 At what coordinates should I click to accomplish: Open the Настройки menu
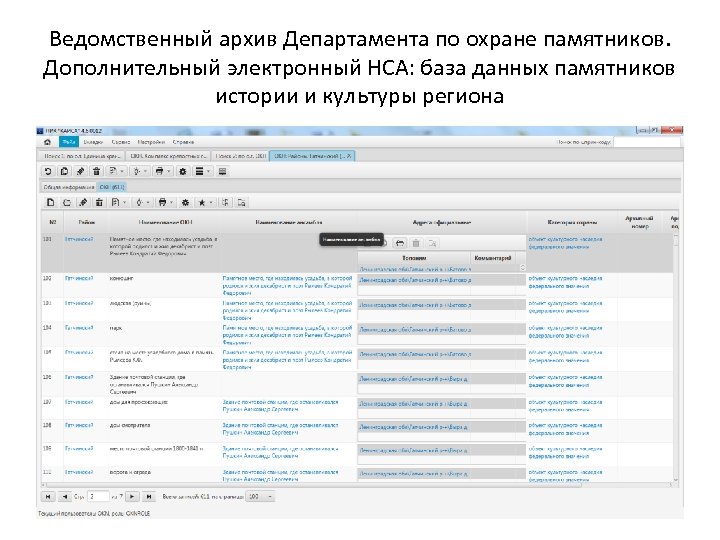151,142
